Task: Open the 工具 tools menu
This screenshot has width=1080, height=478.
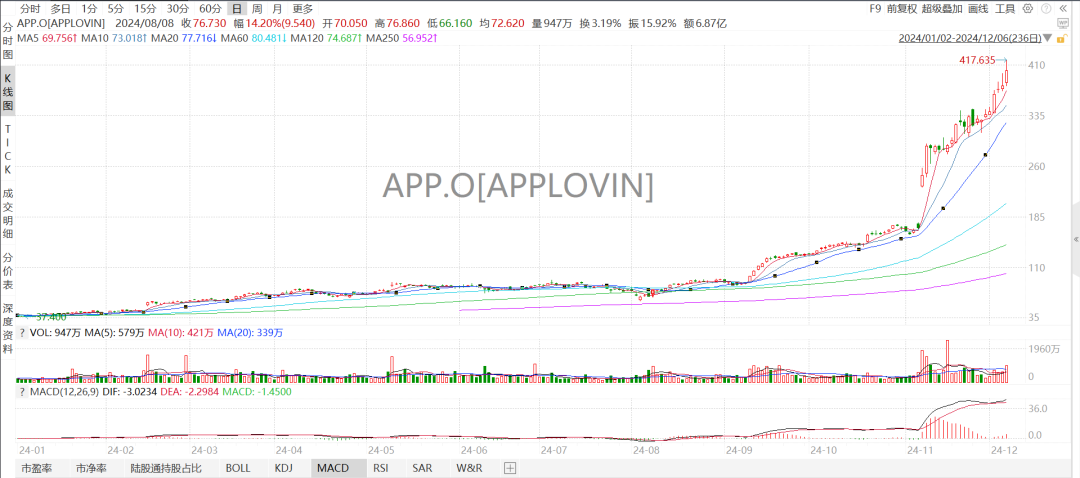Action: coord(1006,9)
